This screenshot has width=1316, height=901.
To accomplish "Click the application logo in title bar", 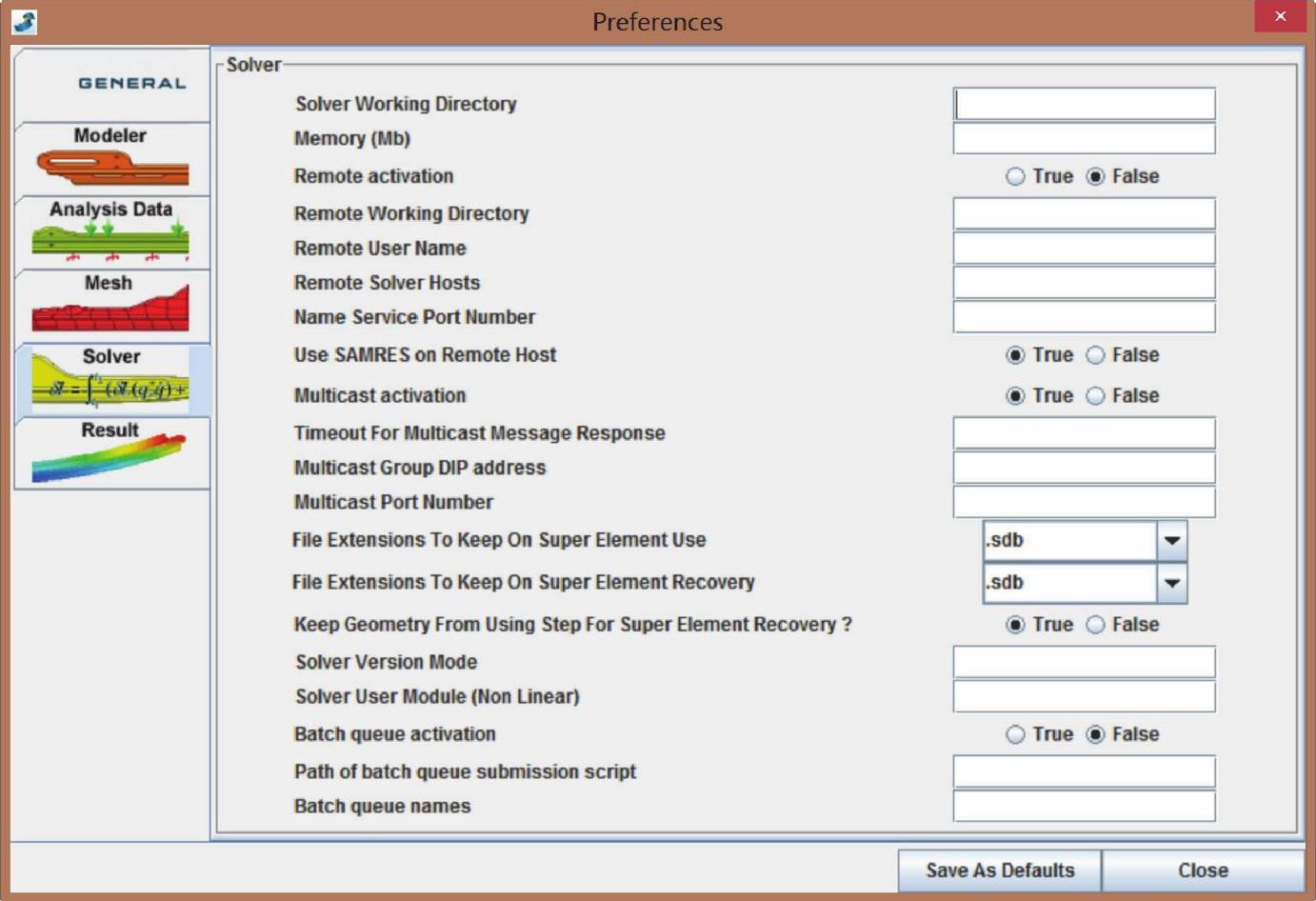I will pyautogui.click(x=25, y=22).
